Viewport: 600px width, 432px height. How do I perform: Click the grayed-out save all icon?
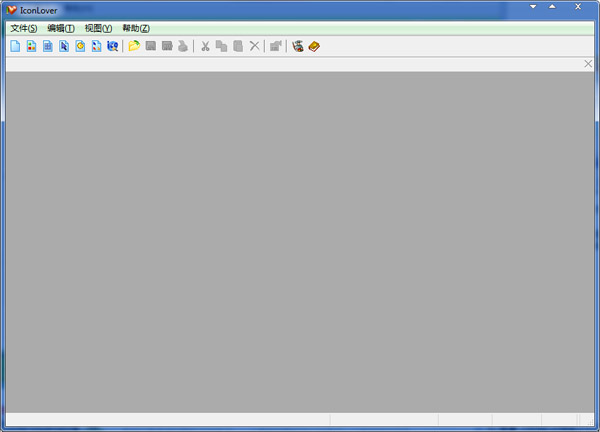(167, 46)
